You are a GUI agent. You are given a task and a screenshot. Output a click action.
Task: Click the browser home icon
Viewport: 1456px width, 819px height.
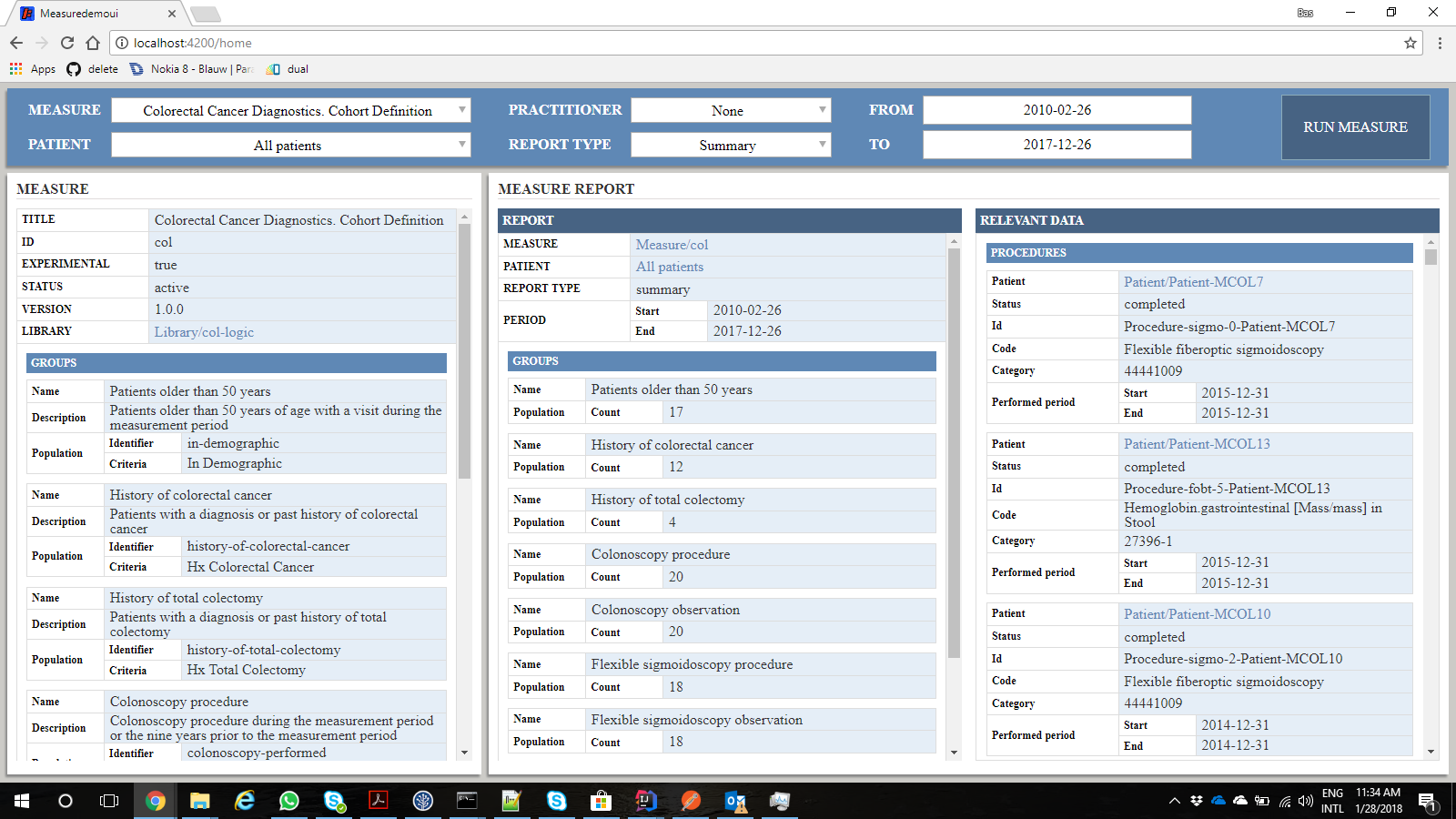93,43
